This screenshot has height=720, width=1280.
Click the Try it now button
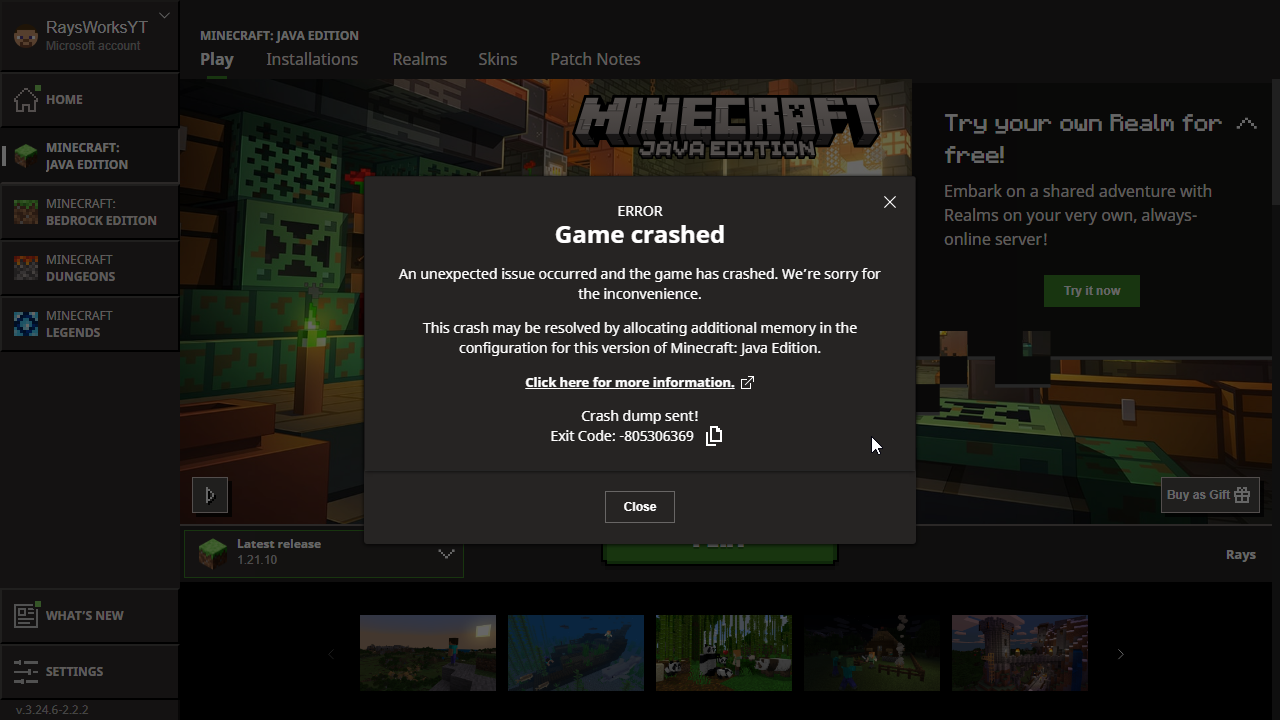click(1092, 291)
